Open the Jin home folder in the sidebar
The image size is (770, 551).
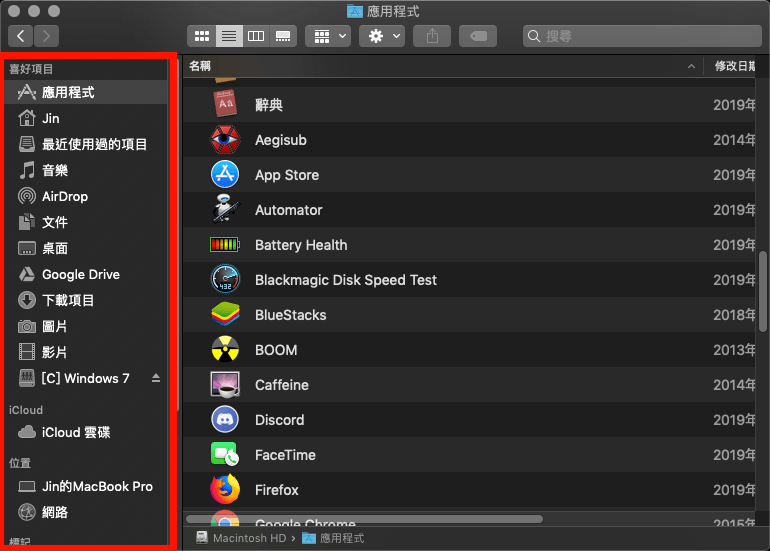(86, 118)
